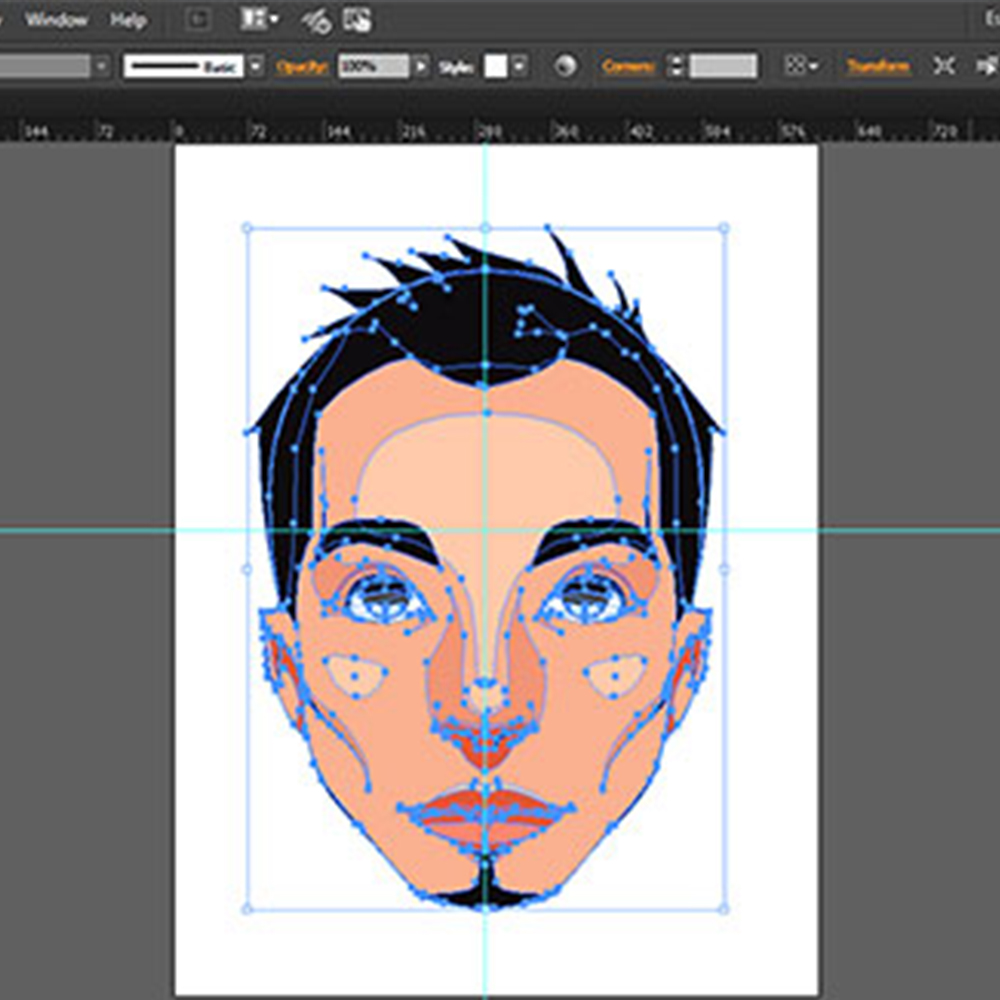The width and height of the screenshot is (1000, 1000).
Task: Click the icon right of the rocket
Action: click(357, 20)
